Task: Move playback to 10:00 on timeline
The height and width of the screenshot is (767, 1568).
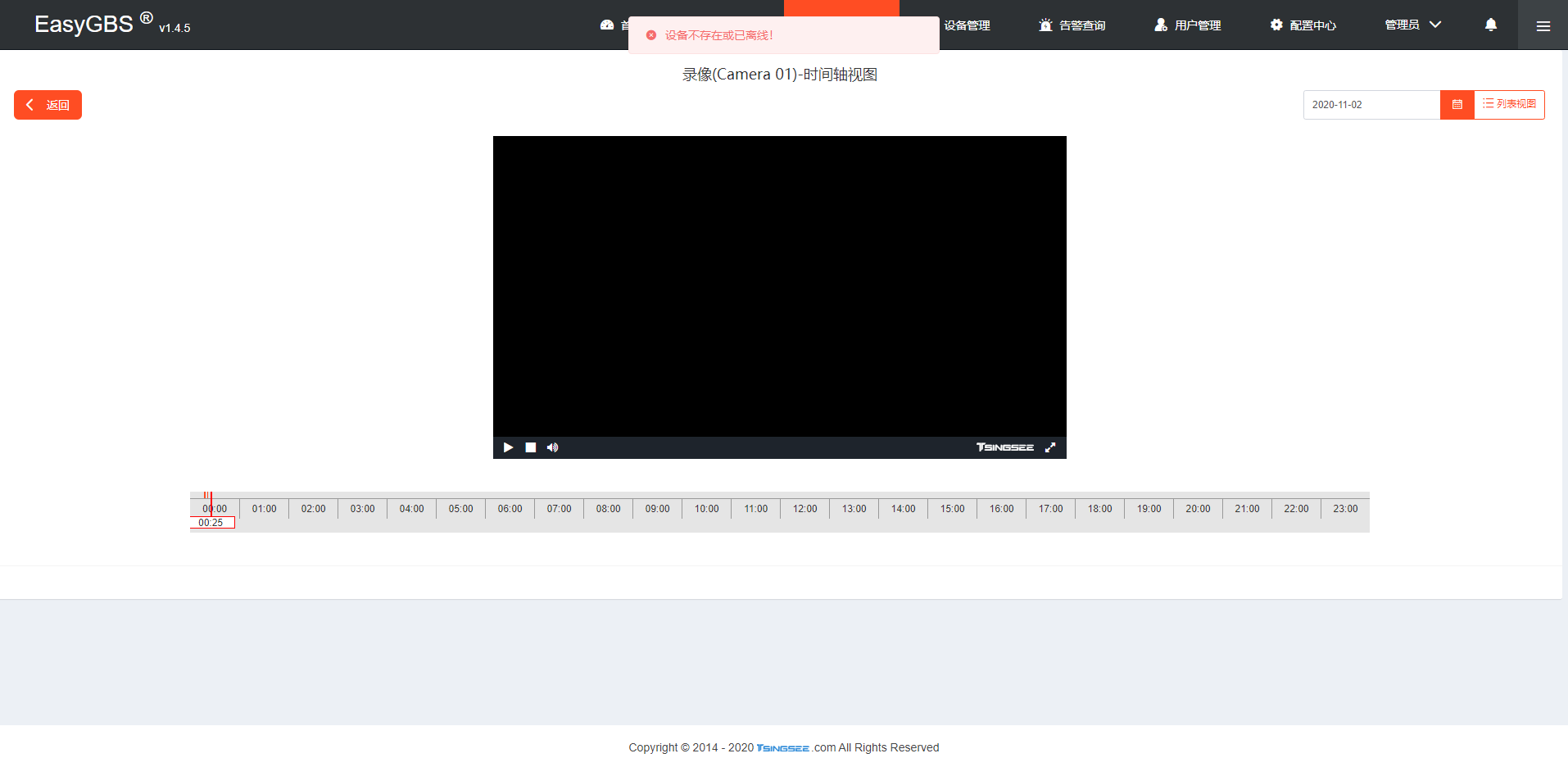Action: pos(706,509)
